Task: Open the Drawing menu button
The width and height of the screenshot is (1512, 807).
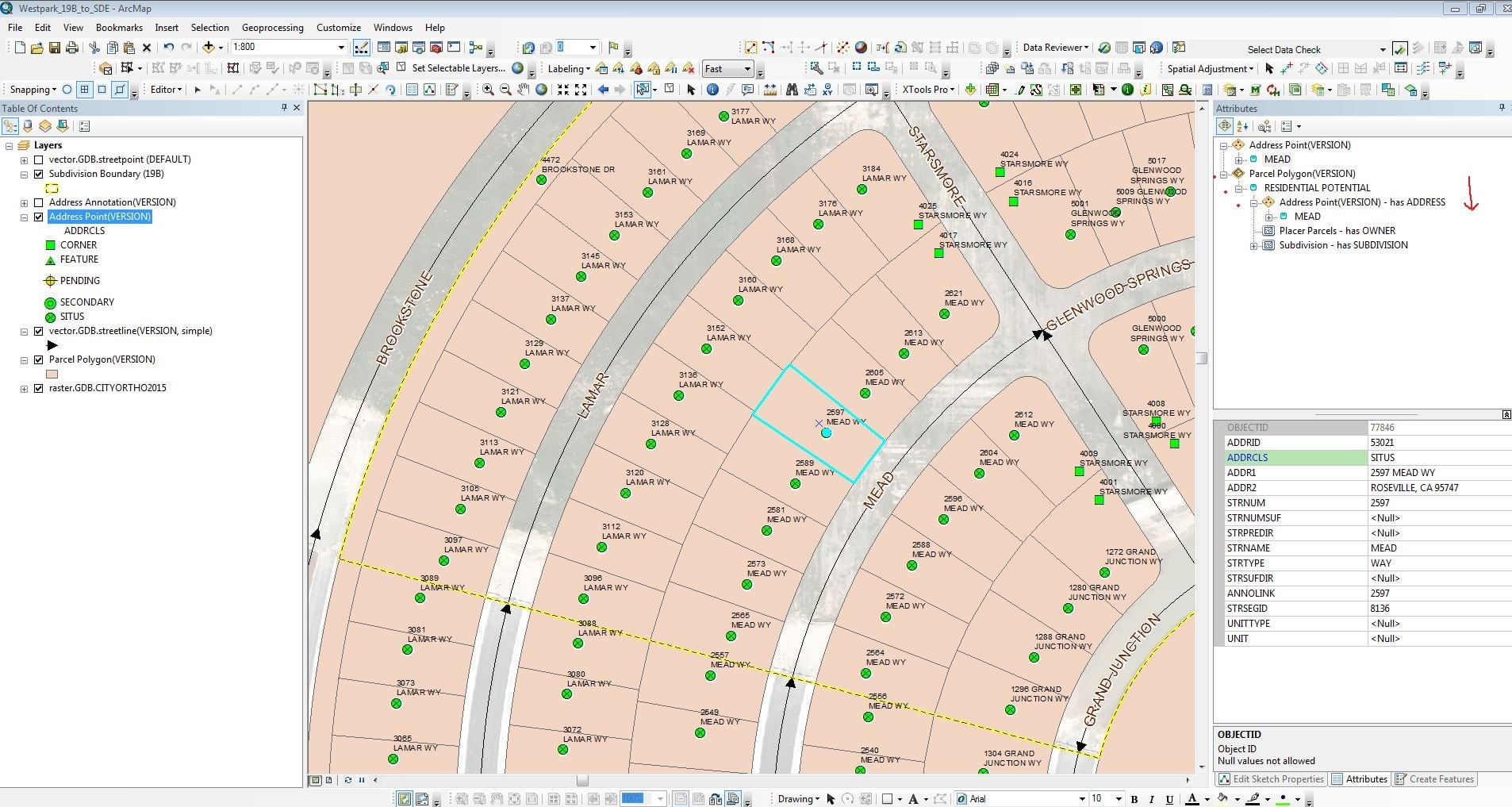Action: (799, 799)
